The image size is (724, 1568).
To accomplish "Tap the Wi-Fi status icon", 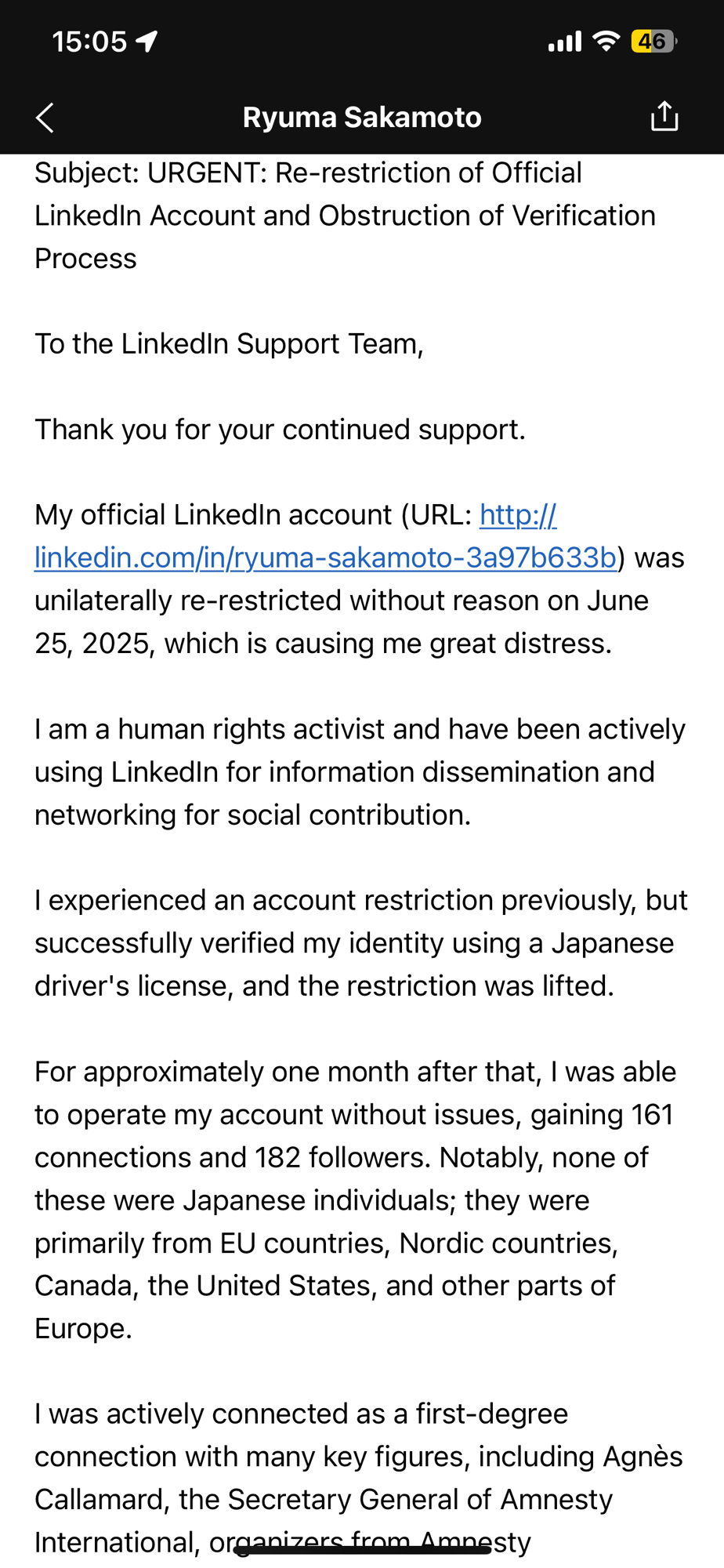I will point(606,41).
